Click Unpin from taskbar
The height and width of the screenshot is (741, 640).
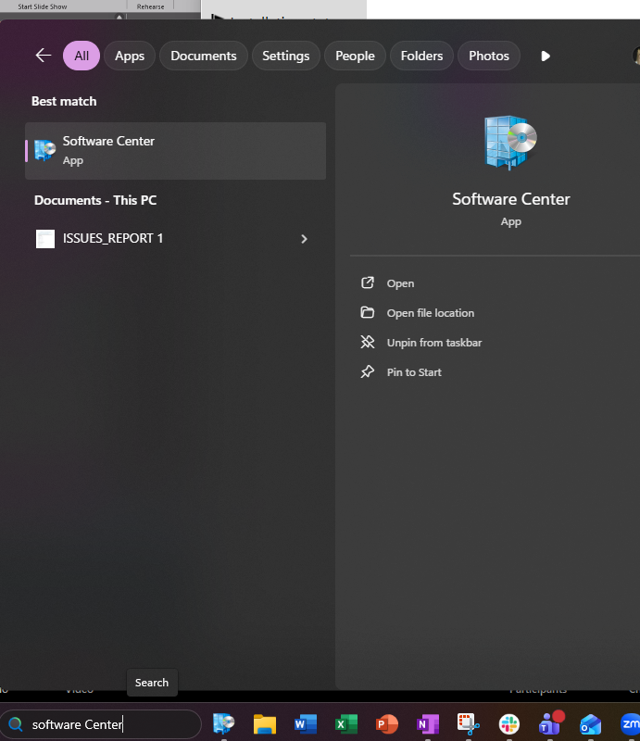(434, 343)
